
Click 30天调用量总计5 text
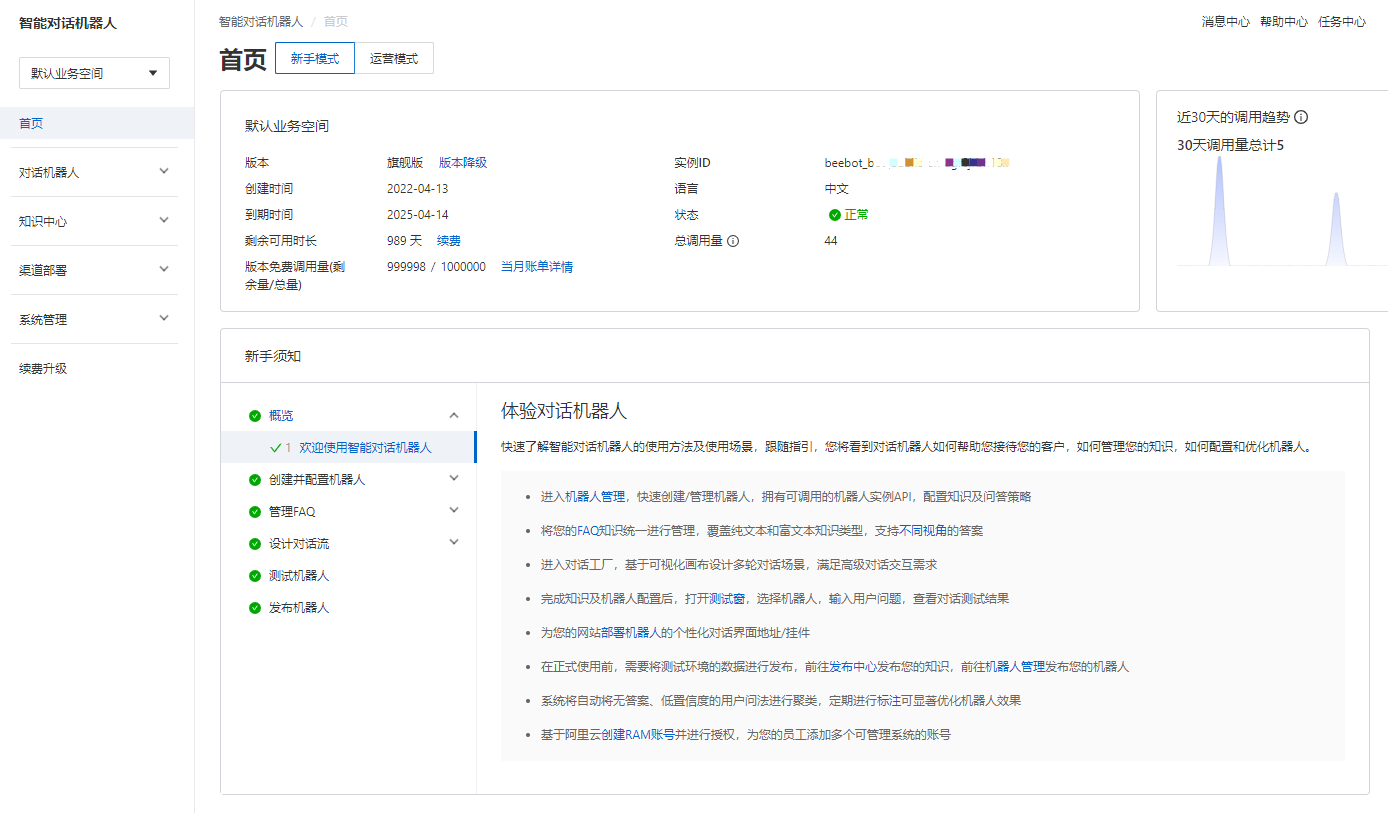[x=1230, y=146]
